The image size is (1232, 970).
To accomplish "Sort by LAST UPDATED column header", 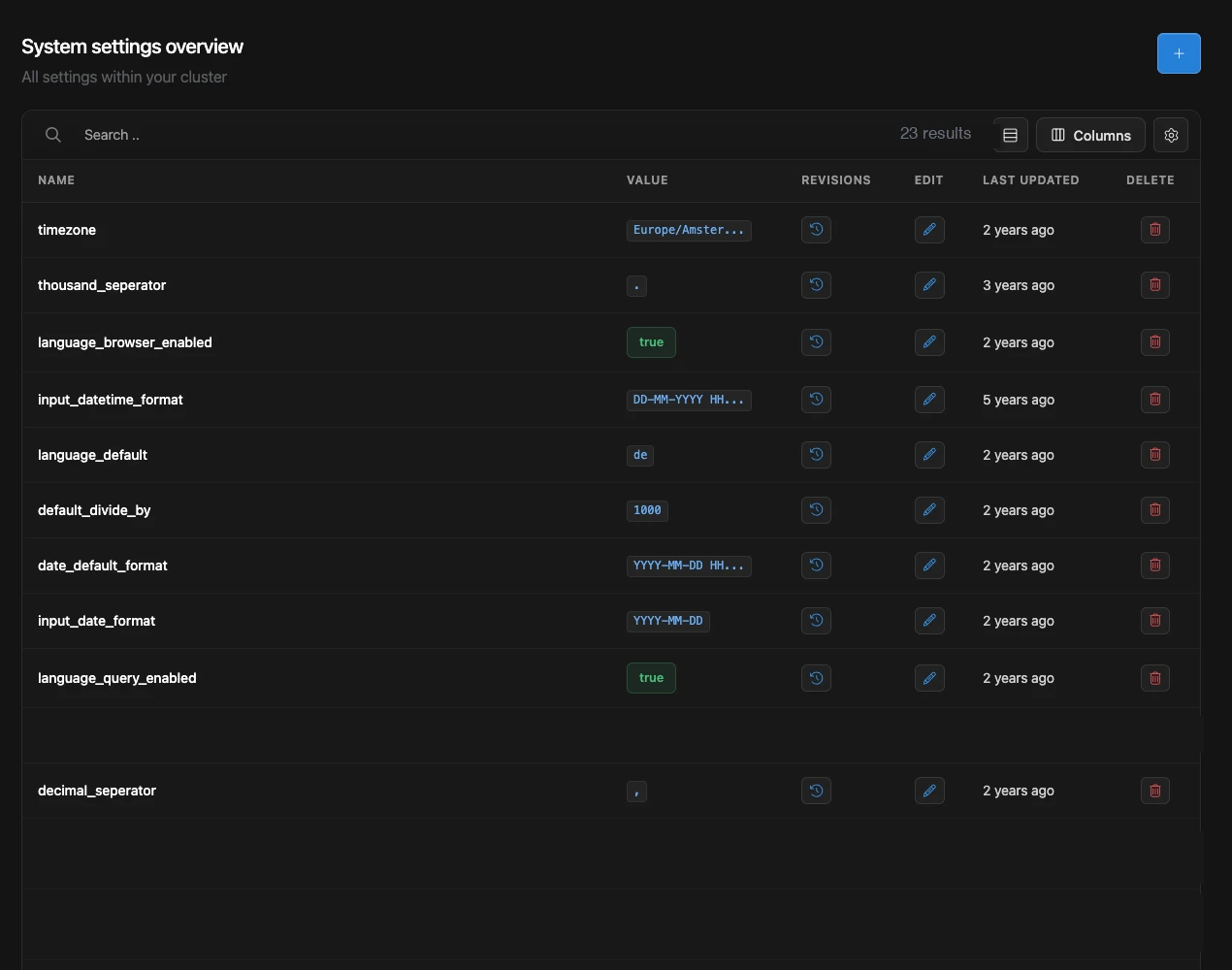I will point(1030,180).
